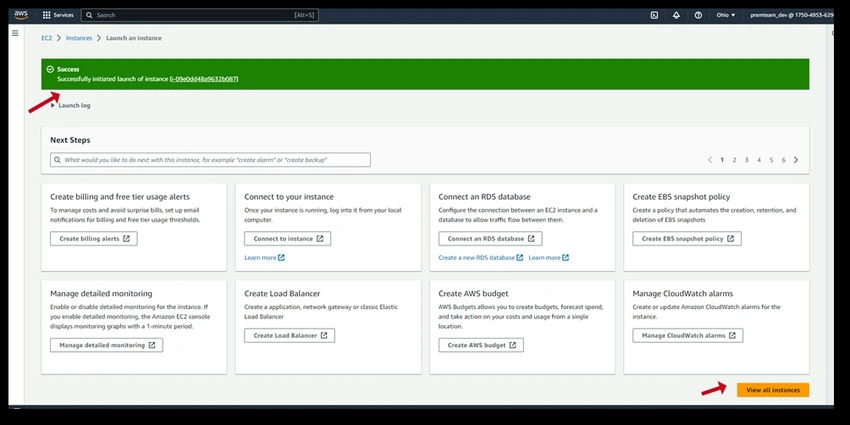Select page 6 of Next Steps
The width and height of the screenshot is (850, 425).
tap(783, 160)
